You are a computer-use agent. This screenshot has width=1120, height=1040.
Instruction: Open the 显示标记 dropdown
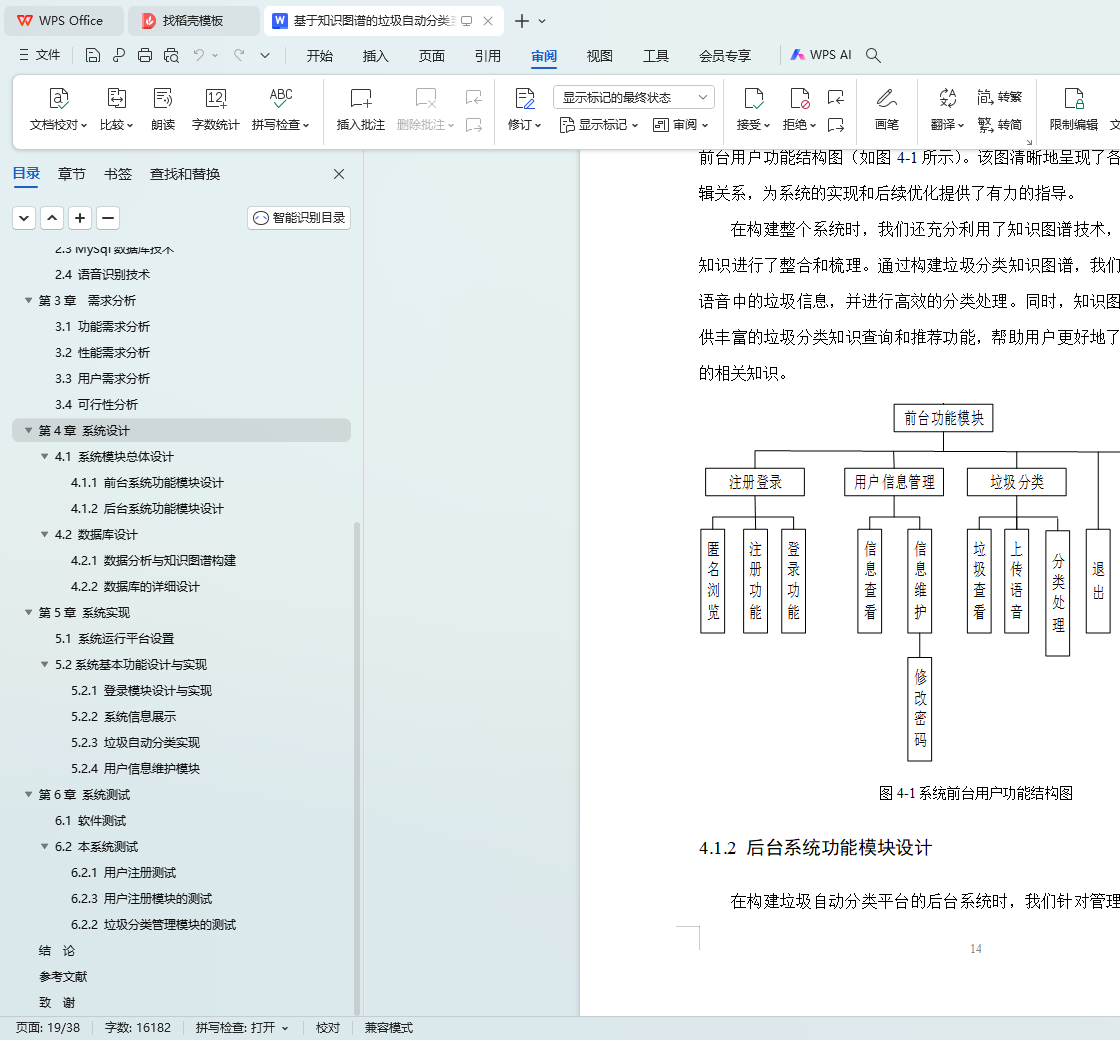point(599,125)
